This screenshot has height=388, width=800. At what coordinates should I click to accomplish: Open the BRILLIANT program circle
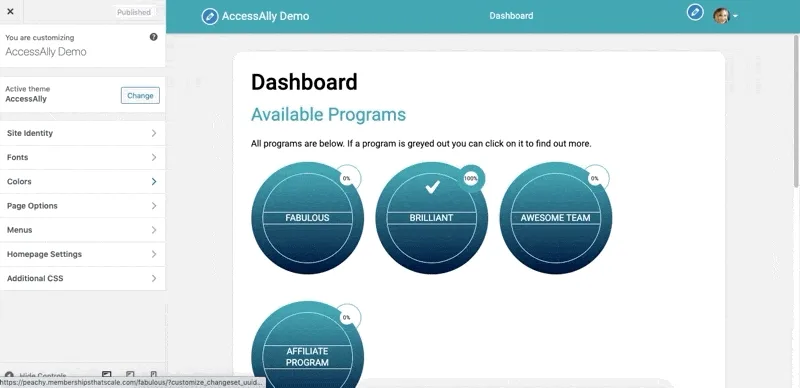click(431, 218)
